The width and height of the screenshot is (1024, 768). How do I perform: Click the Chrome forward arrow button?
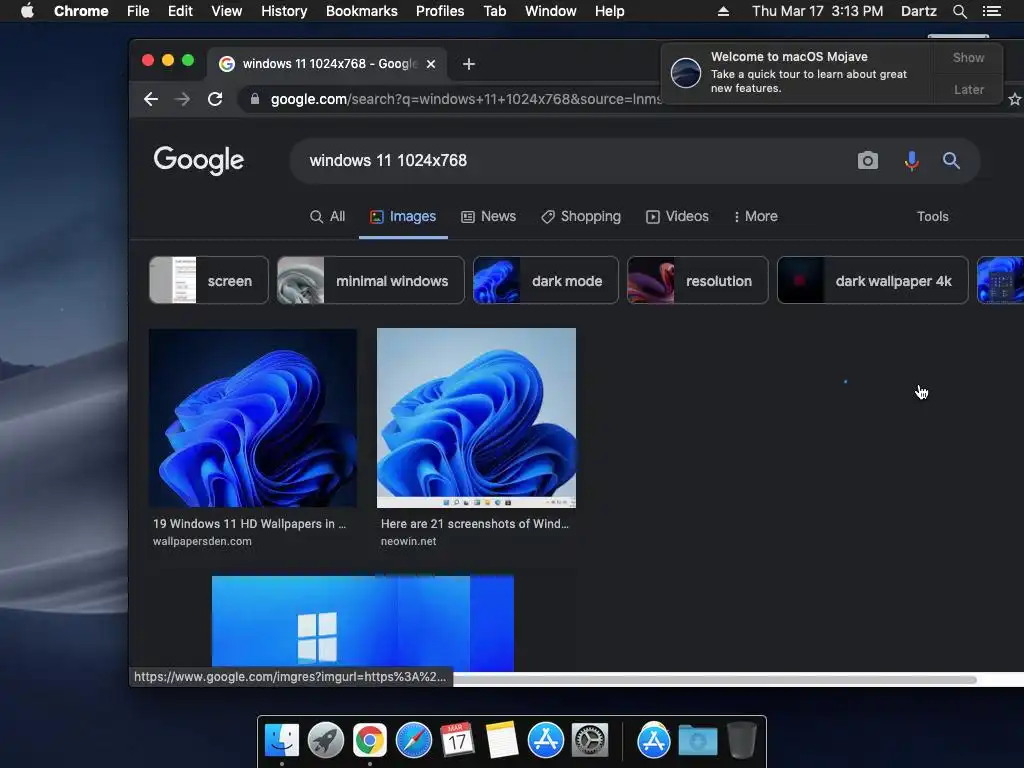pyautogui.click(x=183, y=99)
